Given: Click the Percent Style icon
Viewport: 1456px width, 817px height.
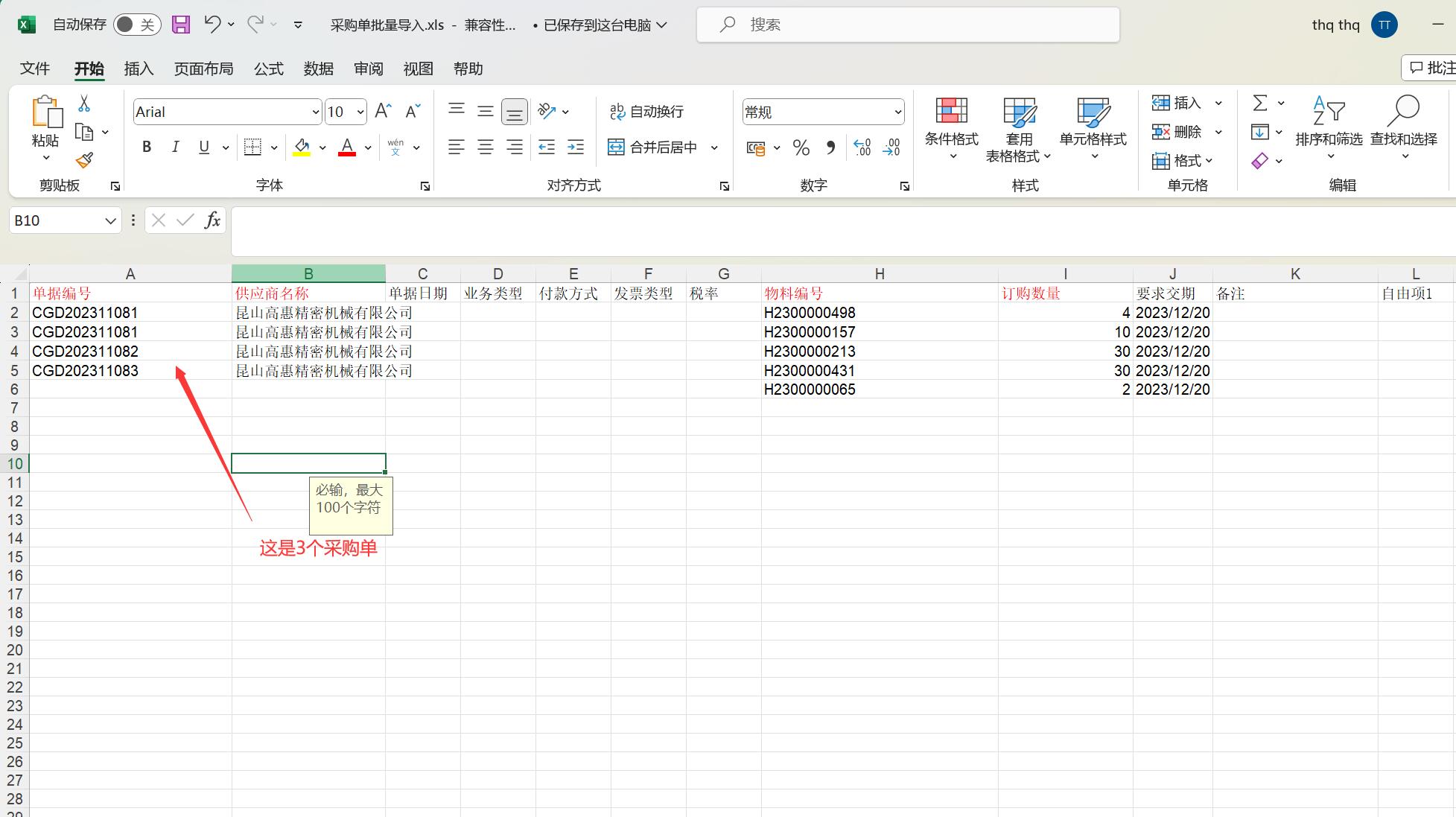Looking at the screenshot, I should point(801,147).
